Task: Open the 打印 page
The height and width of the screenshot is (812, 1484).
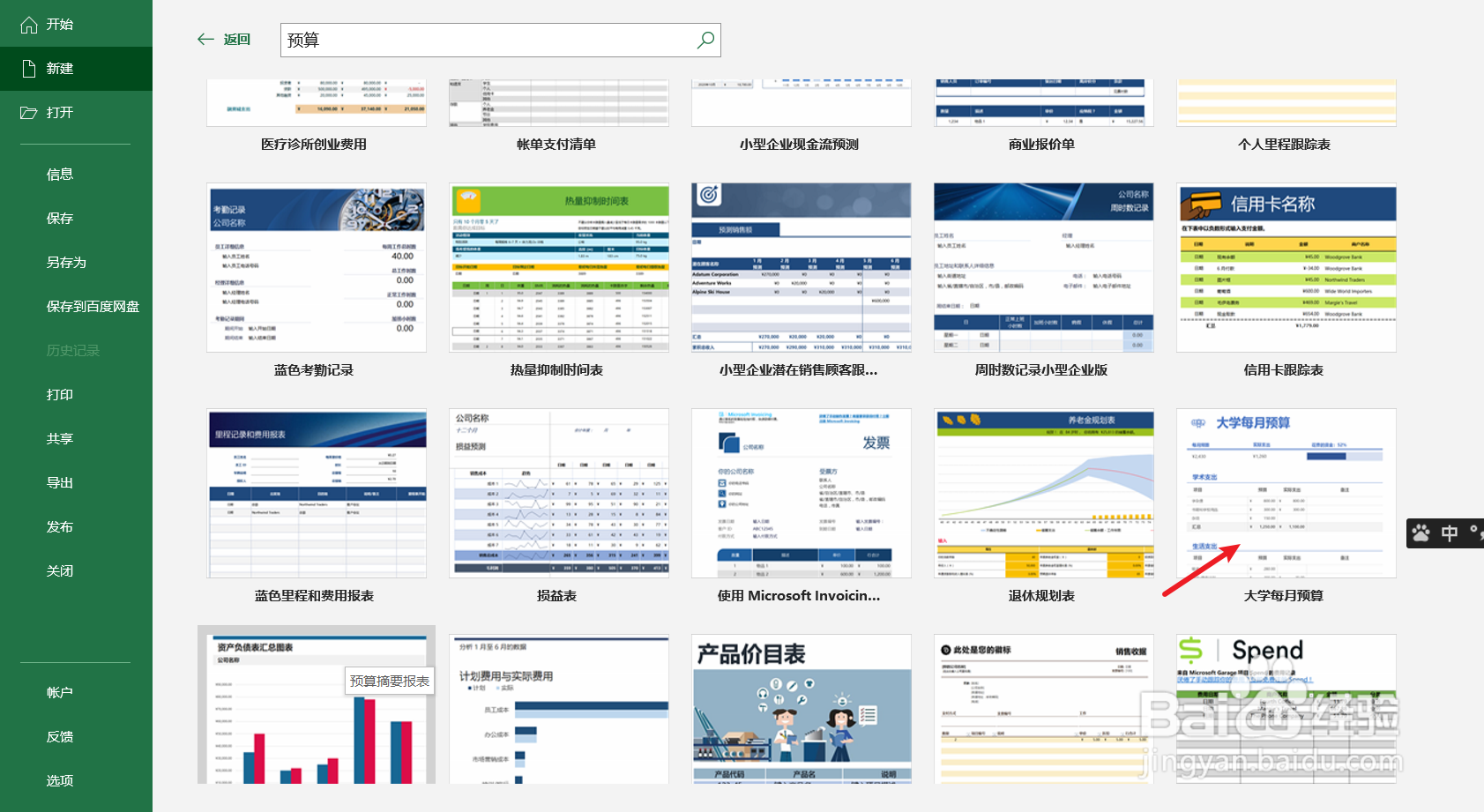Action: click(60, 395)
